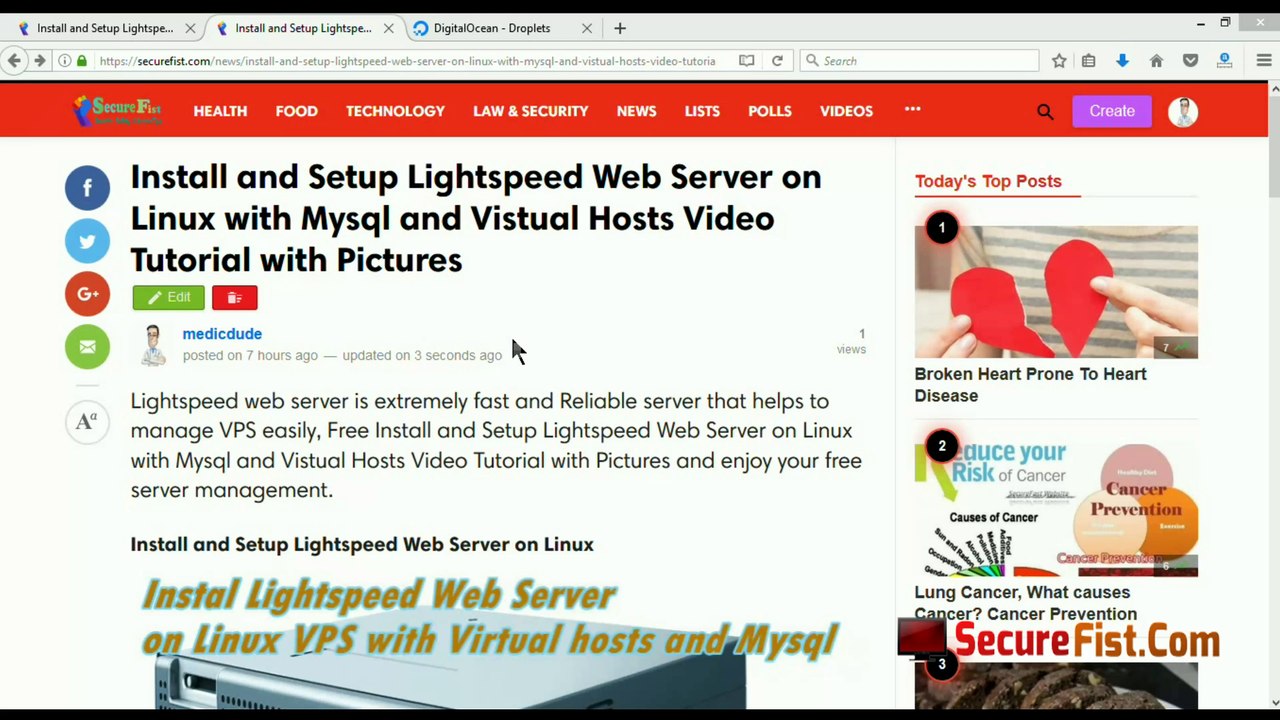This screenshot has height=720, width=1280.
Task: Click the green Edit button
Action: click(x=168, y=297)
